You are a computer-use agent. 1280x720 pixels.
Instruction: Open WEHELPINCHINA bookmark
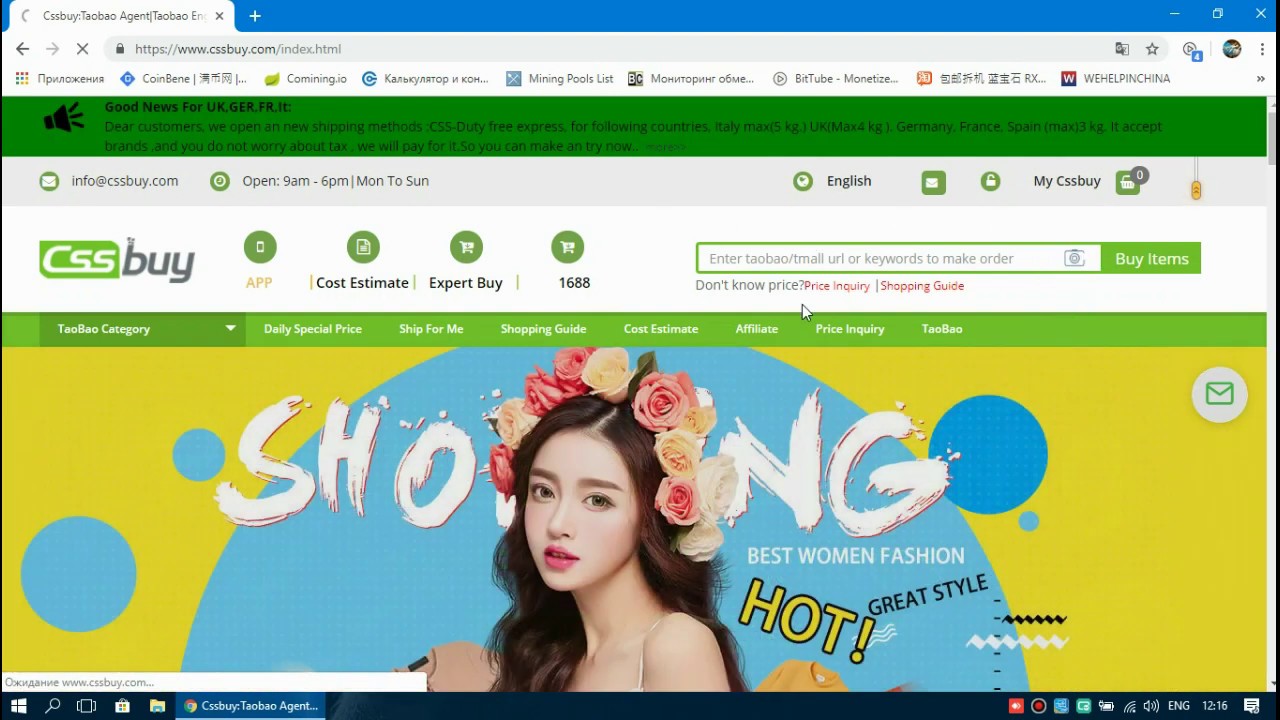(1116, 78)
